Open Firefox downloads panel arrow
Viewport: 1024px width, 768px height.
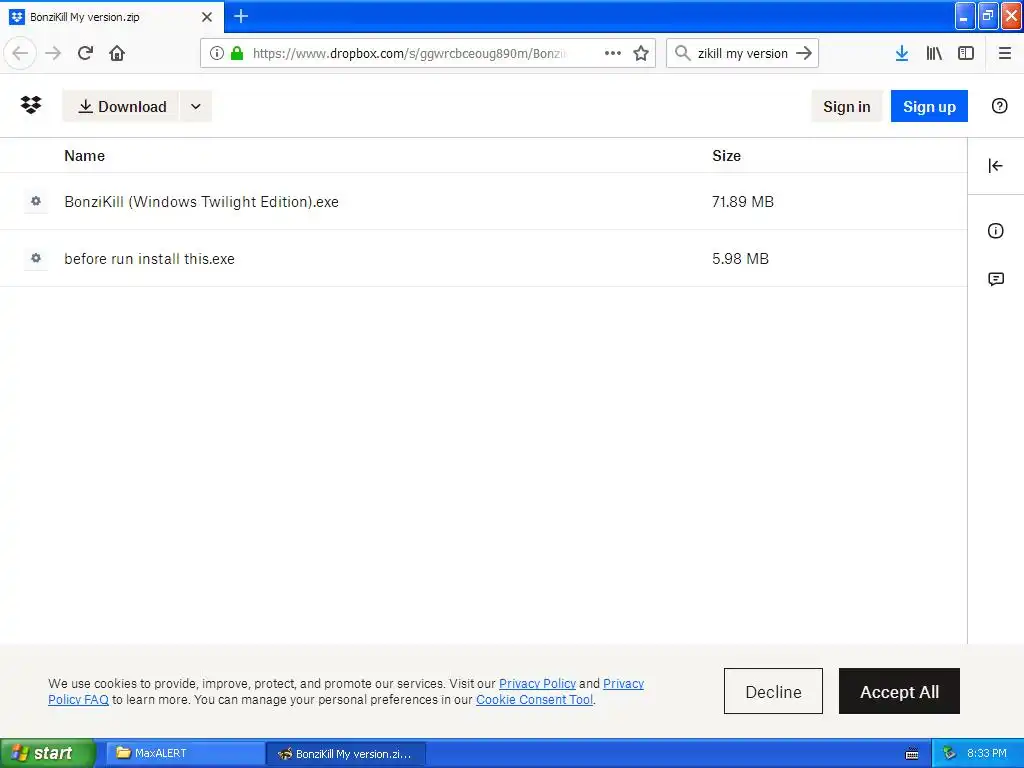(x=901, y=53)
